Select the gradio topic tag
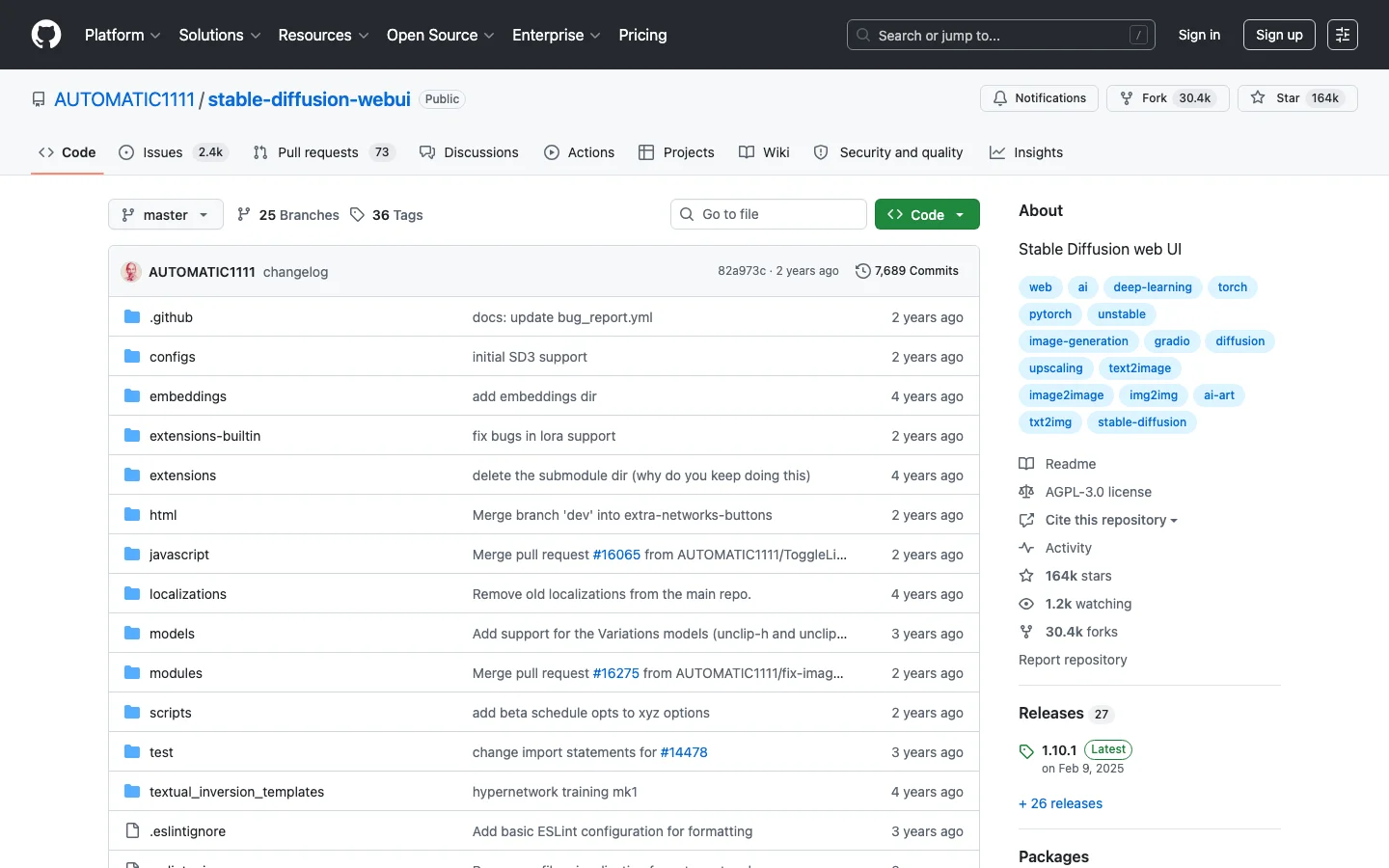This screenshot has width=1389, height=868. point(1172,341)
